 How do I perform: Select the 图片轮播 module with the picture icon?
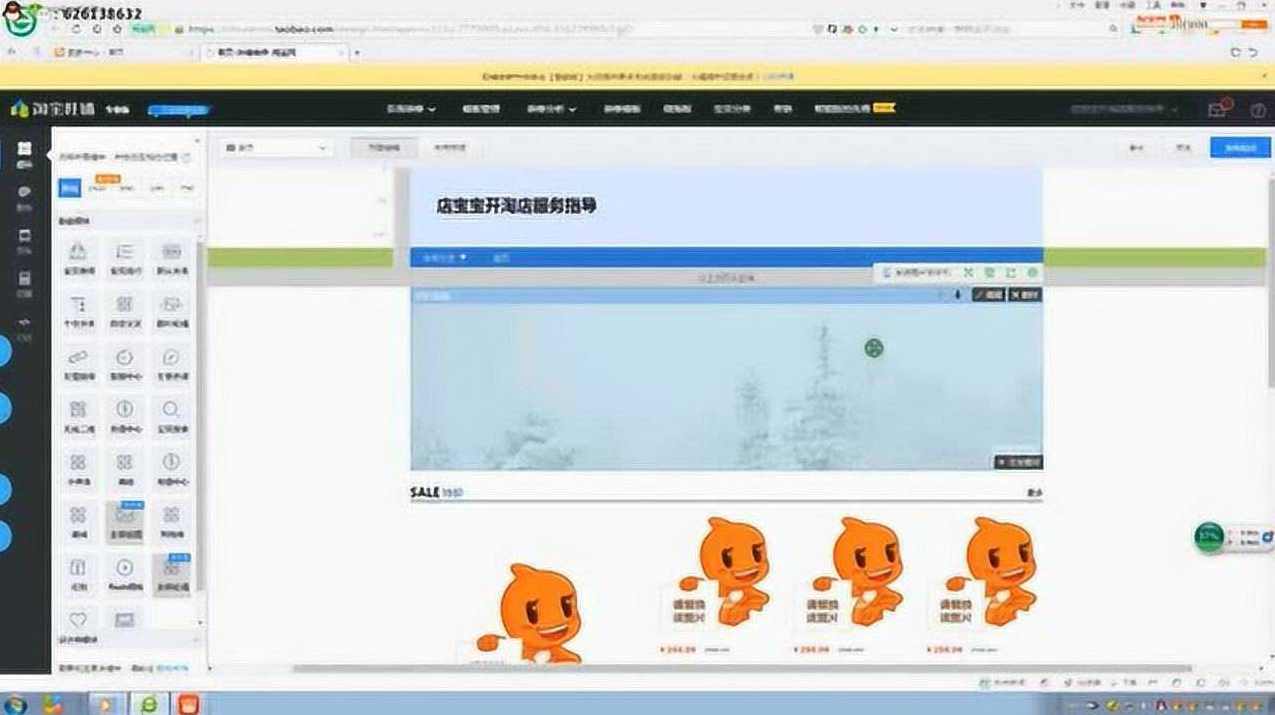172,310
